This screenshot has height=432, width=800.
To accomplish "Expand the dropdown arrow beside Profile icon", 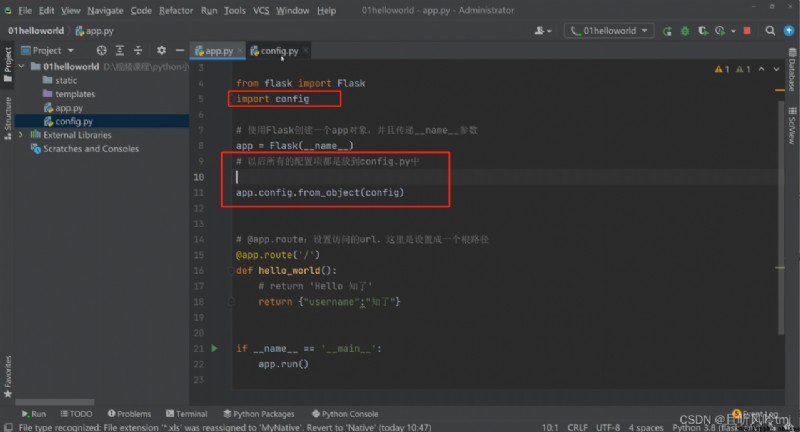I will coord(733,31).
